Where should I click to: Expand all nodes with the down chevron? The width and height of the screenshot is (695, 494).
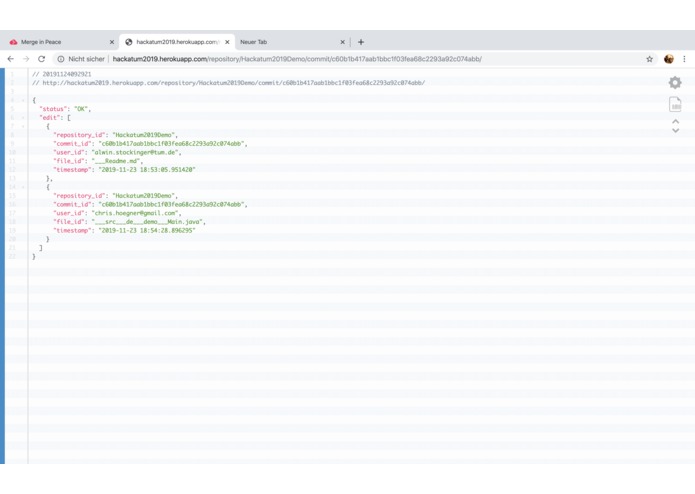tap(675, 130)
